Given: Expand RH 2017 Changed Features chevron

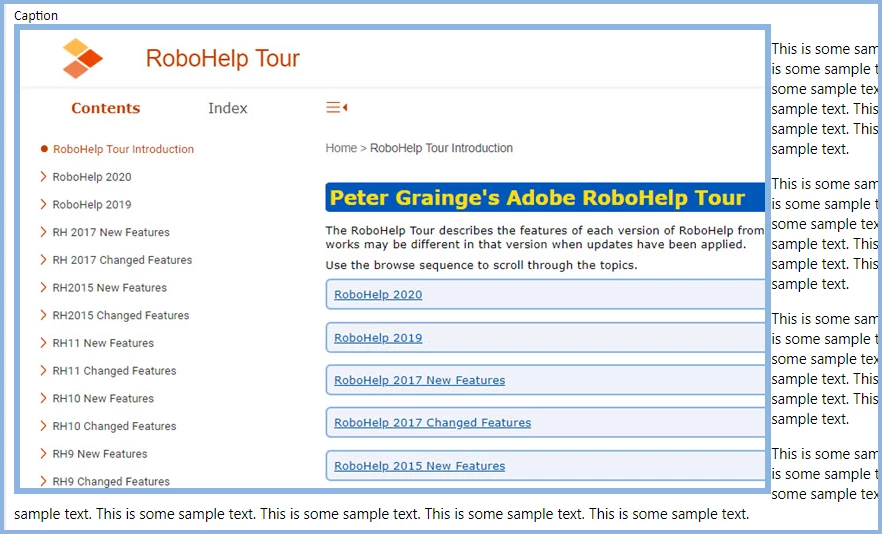Looking at the screenshot, I should click(x=43, y=259).
